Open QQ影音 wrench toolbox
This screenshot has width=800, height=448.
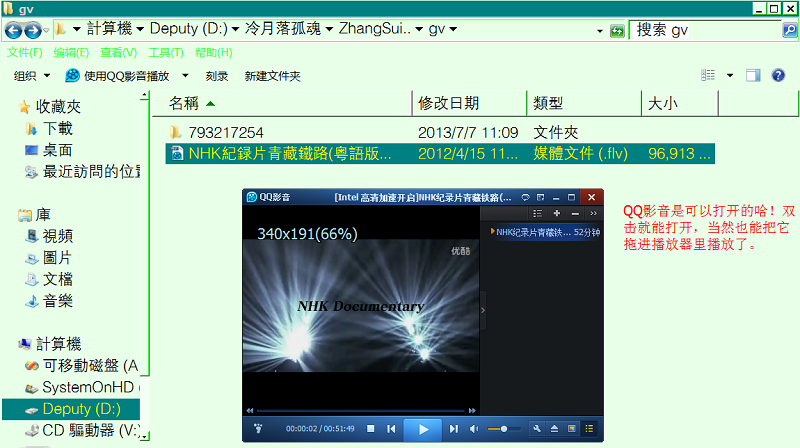pos(537,429)
